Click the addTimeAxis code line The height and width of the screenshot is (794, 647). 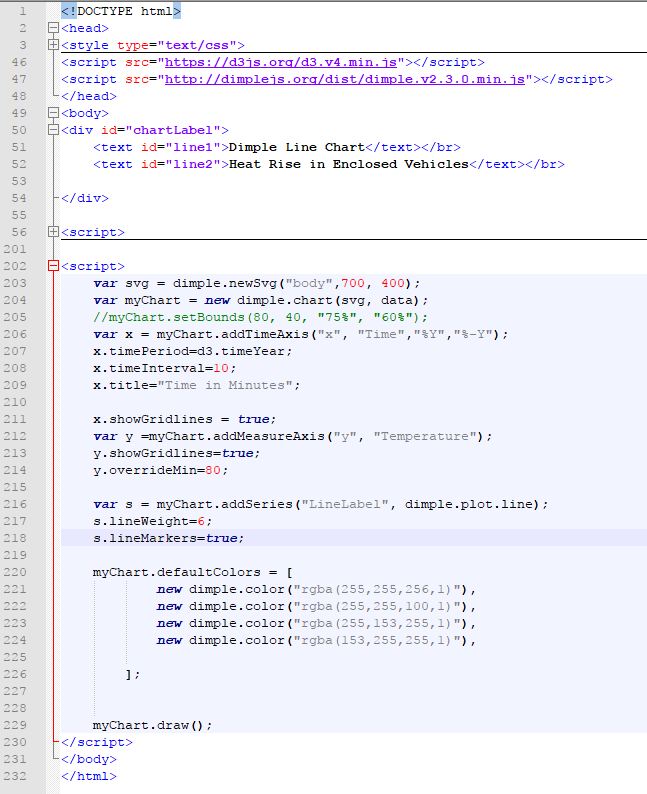[x=301, y=334]
